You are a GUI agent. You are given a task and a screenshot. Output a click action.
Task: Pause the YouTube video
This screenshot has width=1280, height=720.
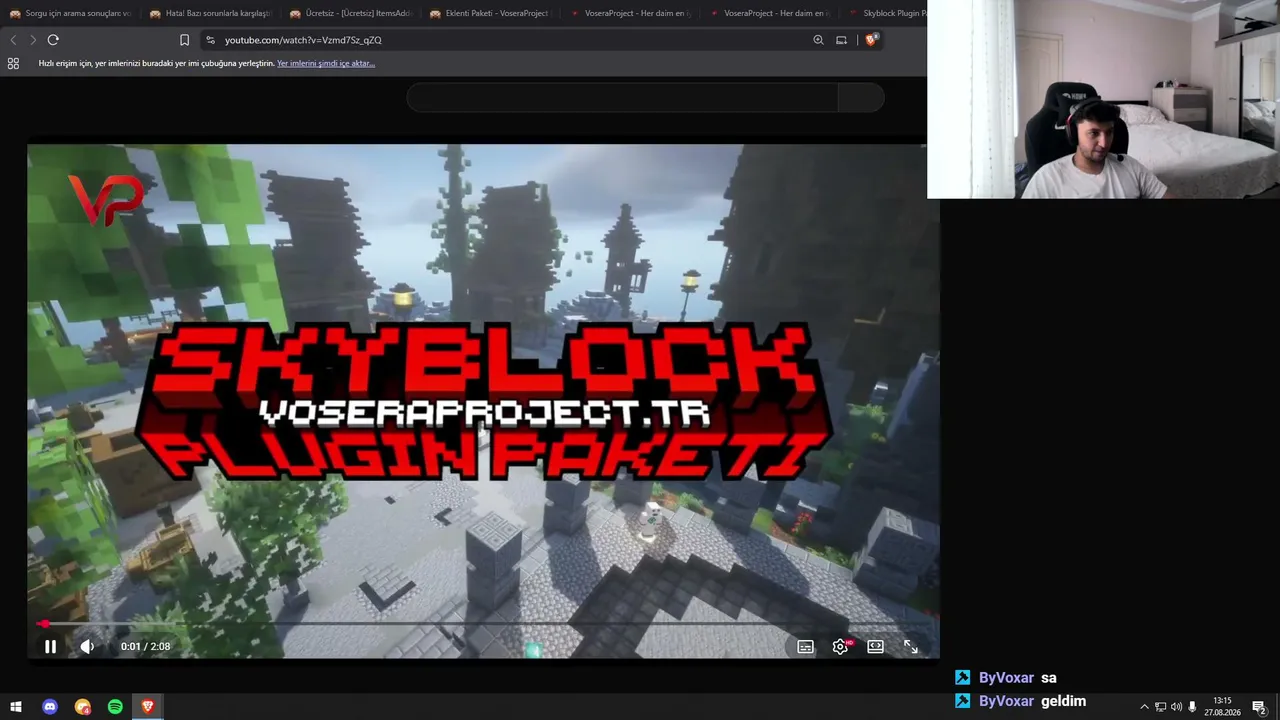[x=50, y=646]
